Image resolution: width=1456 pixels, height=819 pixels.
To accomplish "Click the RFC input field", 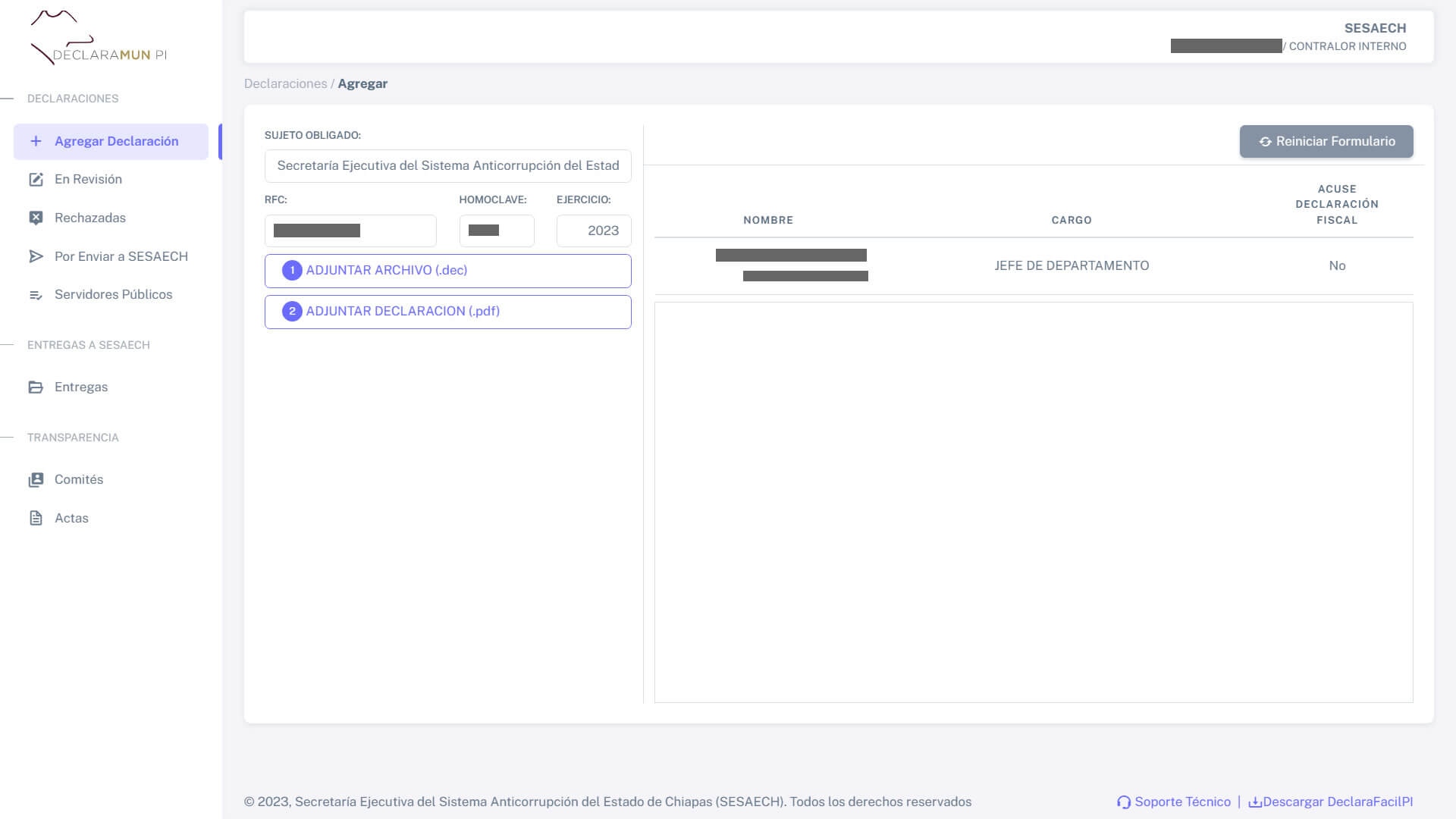I will coord(350,231).
